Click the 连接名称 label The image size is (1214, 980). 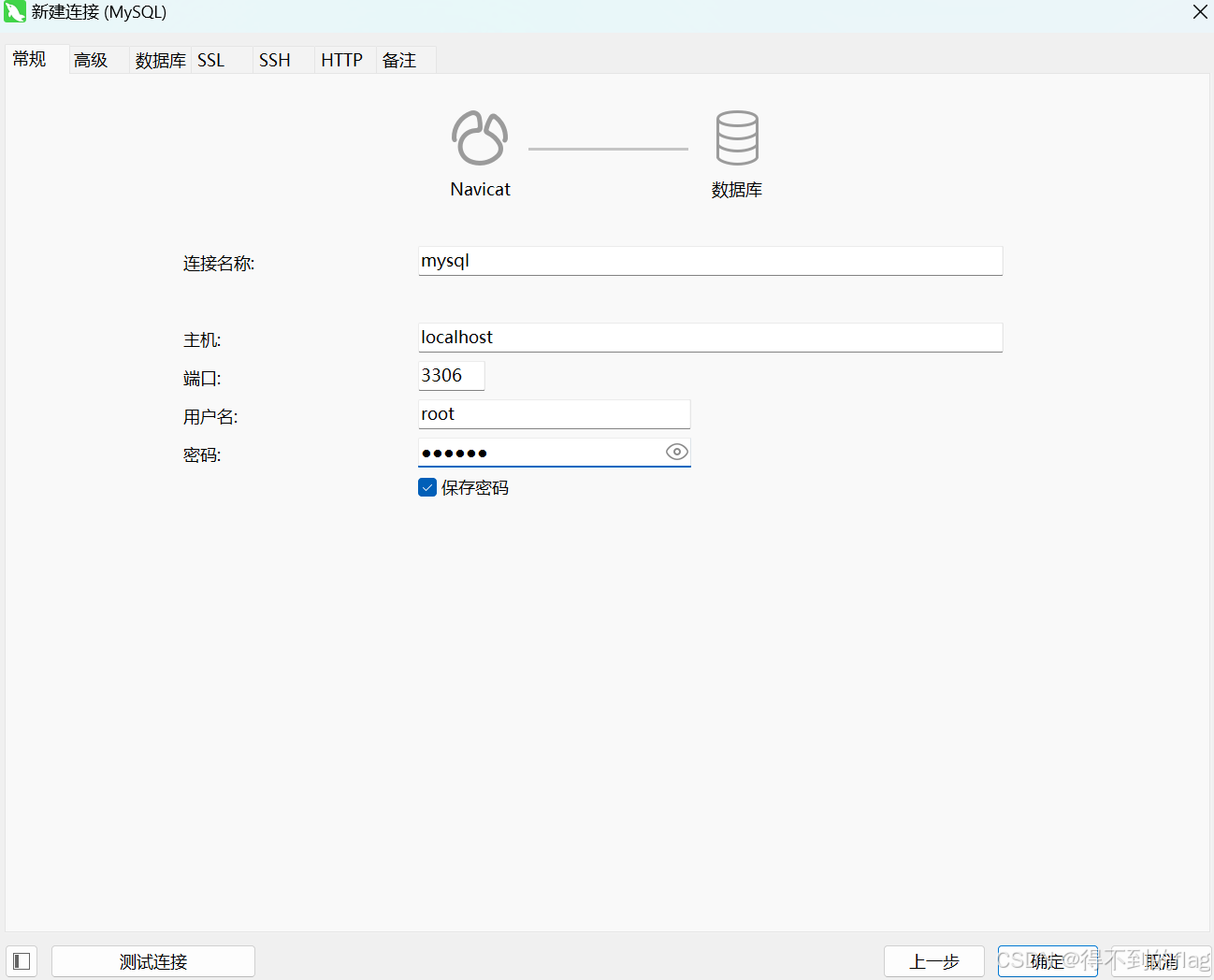point(219,264)
